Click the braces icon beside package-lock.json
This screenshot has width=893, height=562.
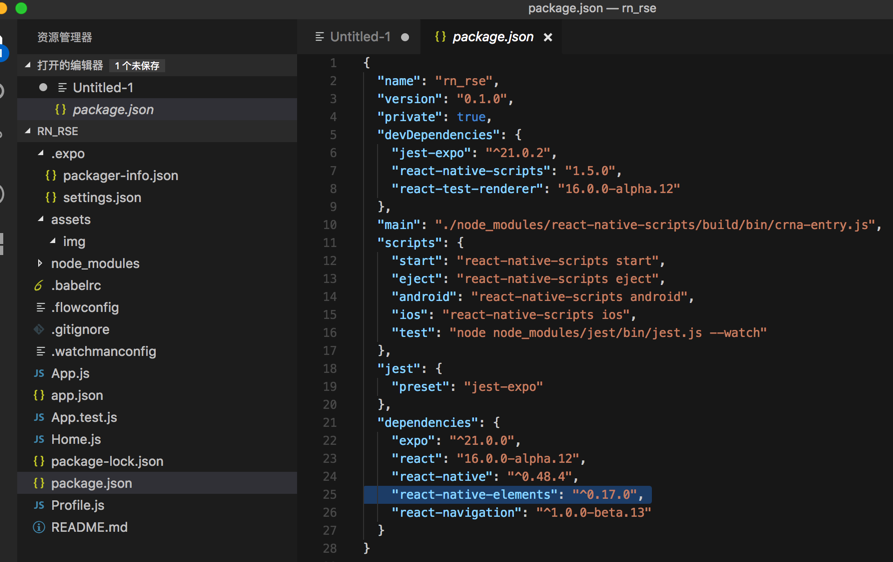click(x=39, y=461)
